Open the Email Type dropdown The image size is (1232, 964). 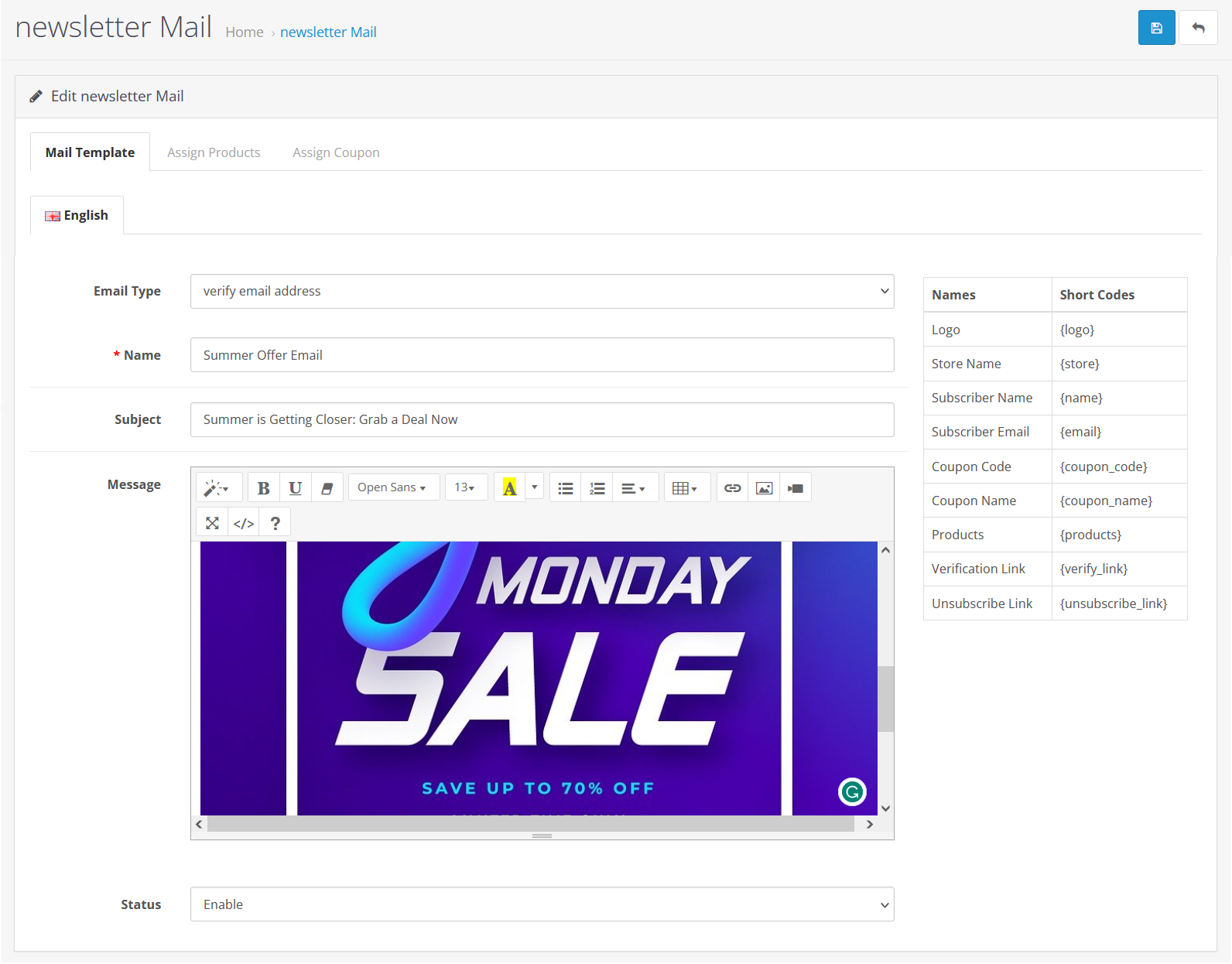click(x=542, y=291)
